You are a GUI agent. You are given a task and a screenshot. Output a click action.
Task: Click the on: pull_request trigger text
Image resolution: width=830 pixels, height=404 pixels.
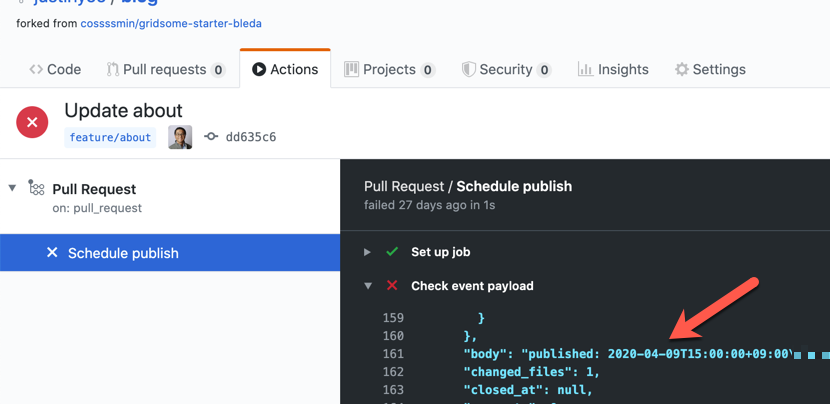pos(97,208)
